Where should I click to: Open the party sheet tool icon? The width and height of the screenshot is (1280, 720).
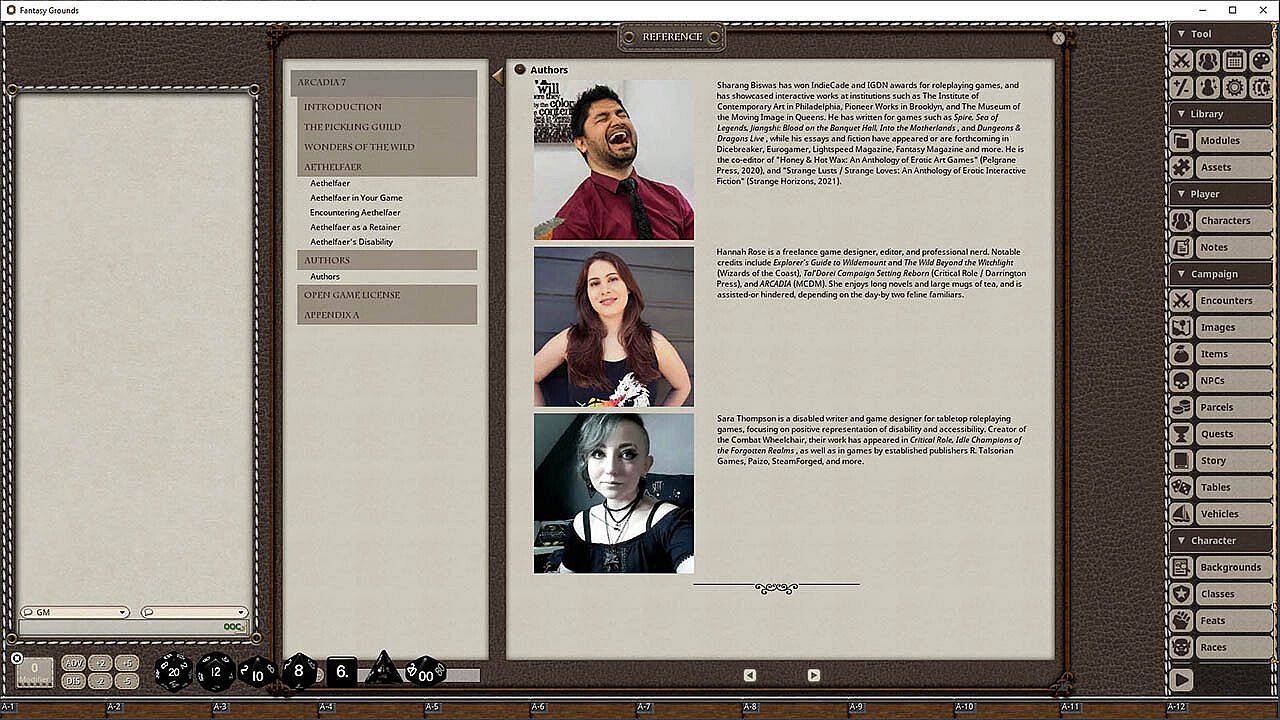1208,60
